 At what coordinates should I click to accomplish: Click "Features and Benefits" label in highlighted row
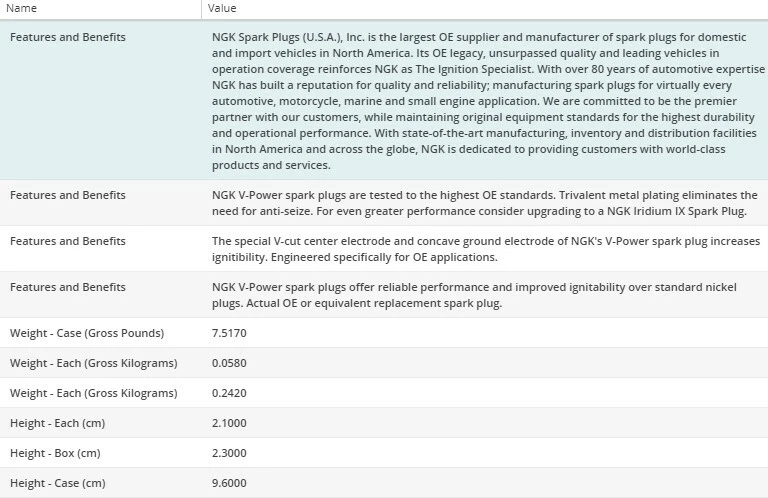click(x=68, y=37)
